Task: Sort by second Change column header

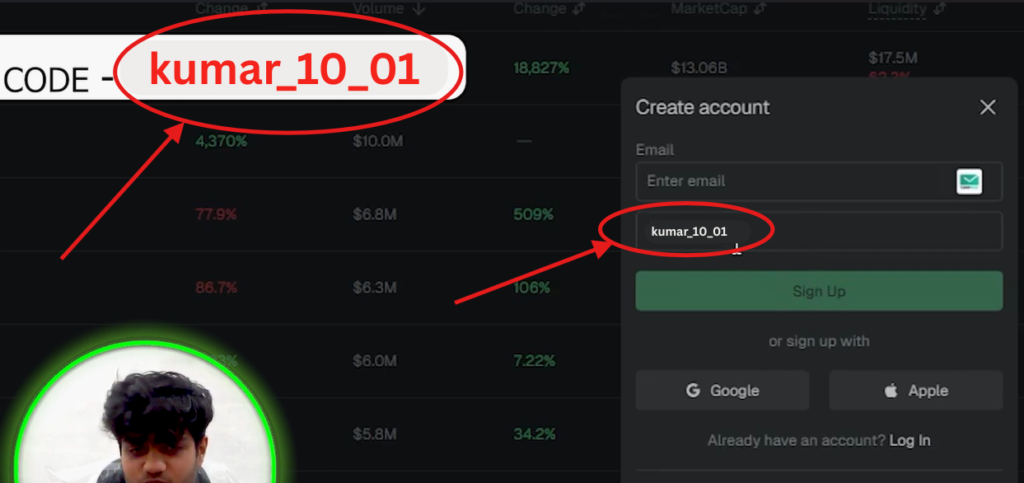Action: click(x=549, y=8)
